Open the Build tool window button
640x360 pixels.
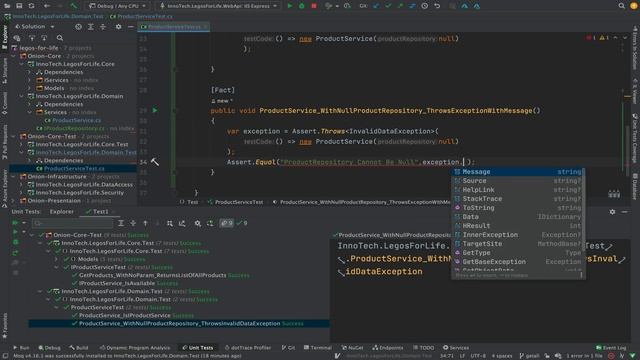[79, 348]
